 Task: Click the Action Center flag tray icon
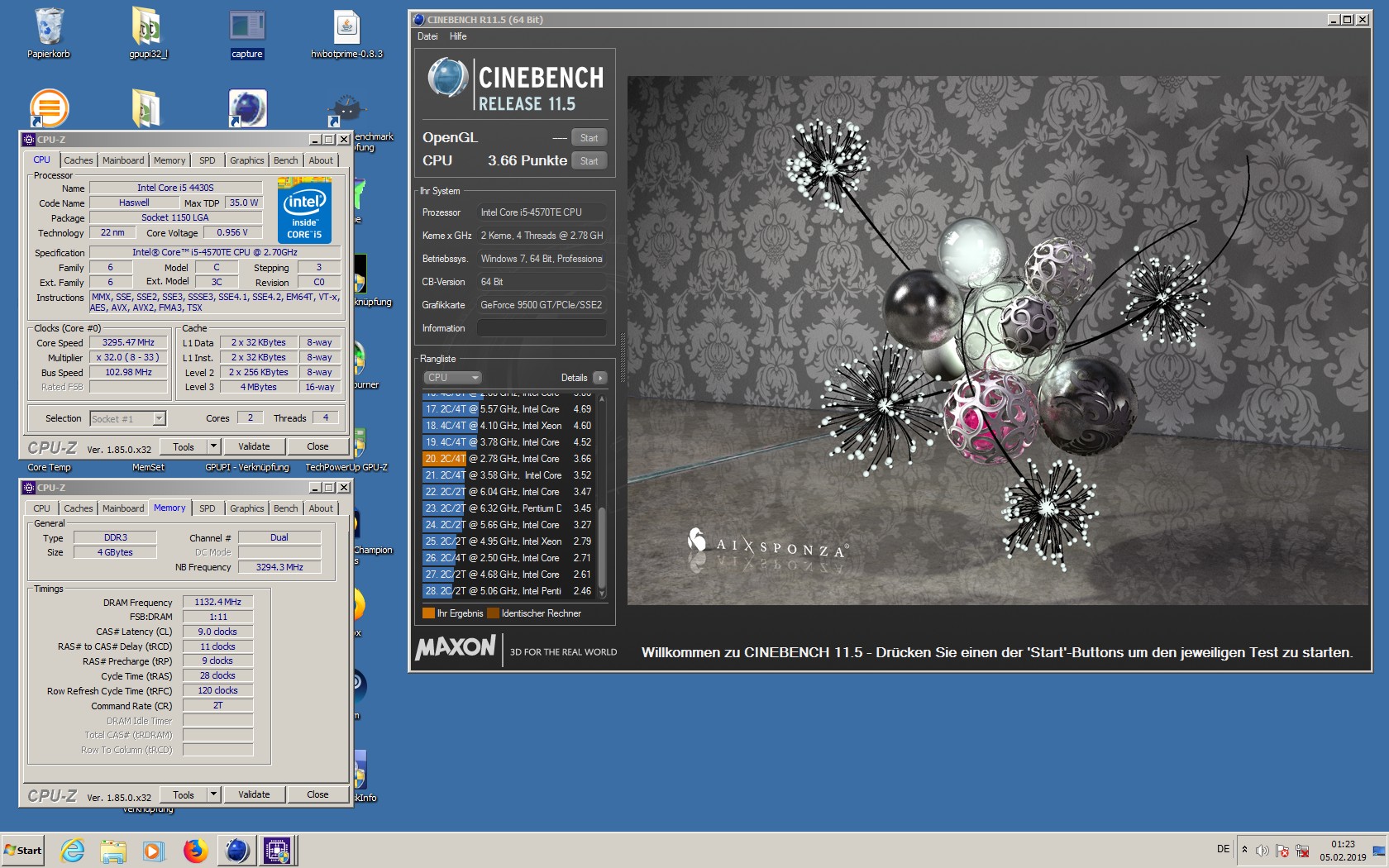(x=1282, y=851)
